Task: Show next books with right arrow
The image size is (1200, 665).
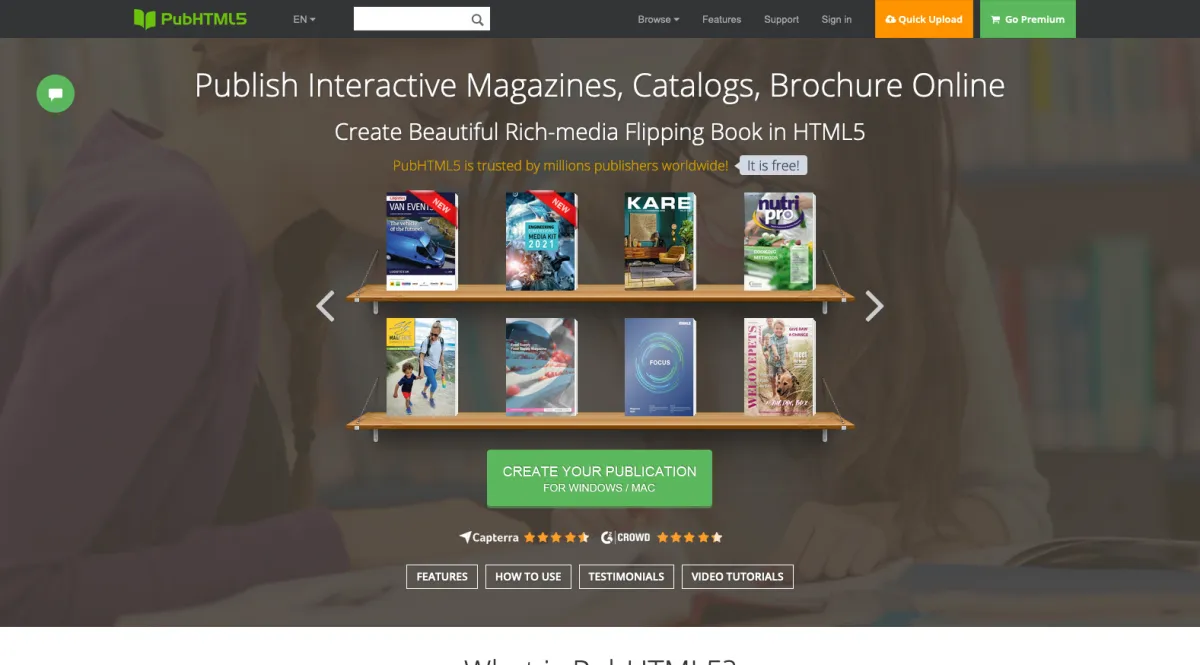Action: [874, 306]
